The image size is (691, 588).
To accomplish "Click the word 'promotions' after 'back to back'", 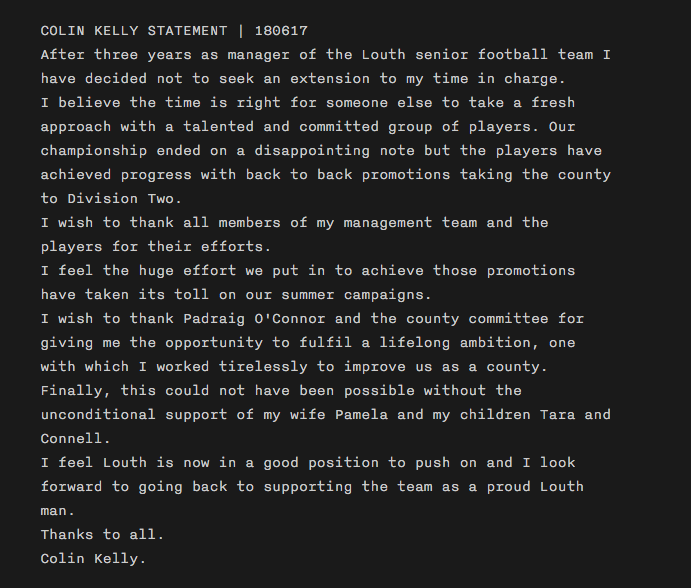I will click(x=406, y=175).
